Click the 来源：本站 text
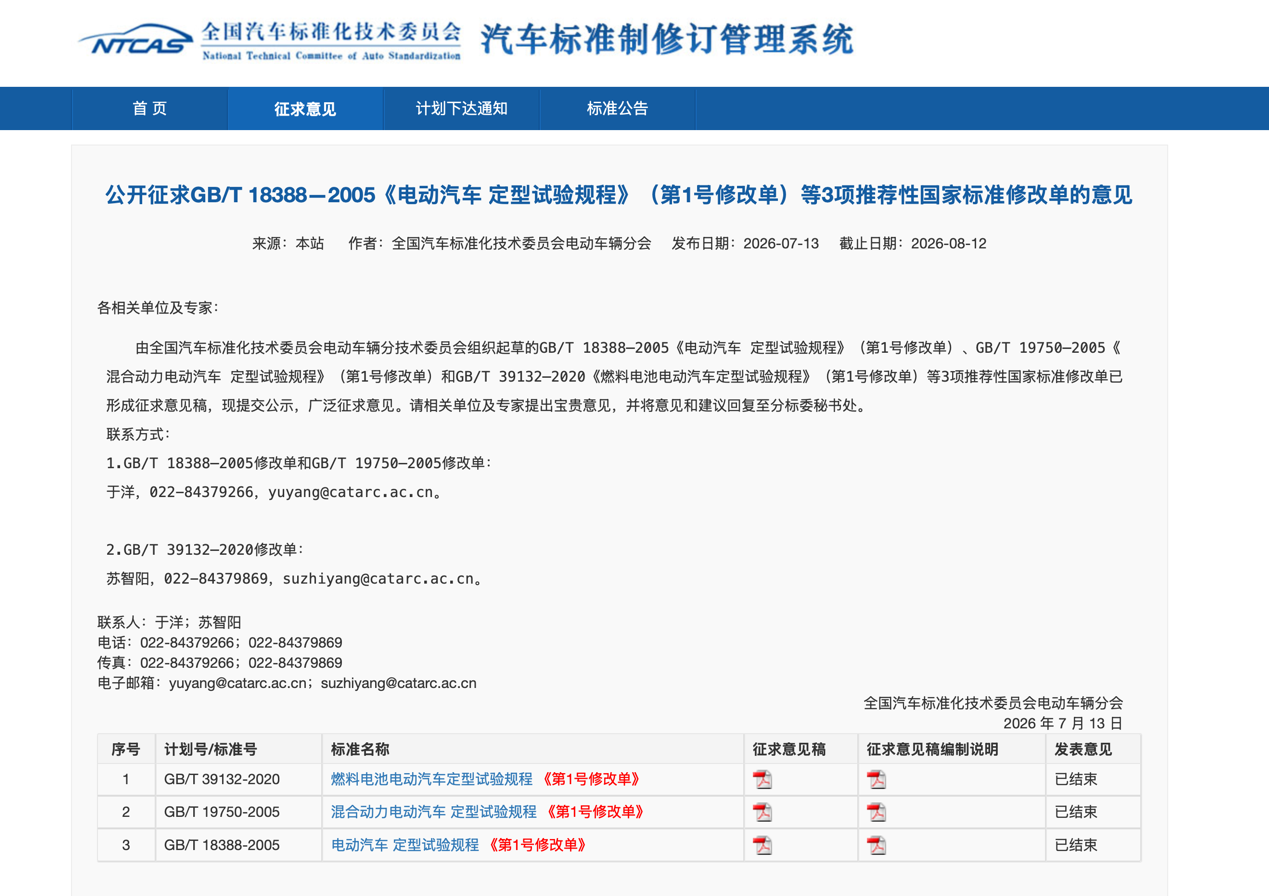The image size is (1269, 896). point(288,243)
